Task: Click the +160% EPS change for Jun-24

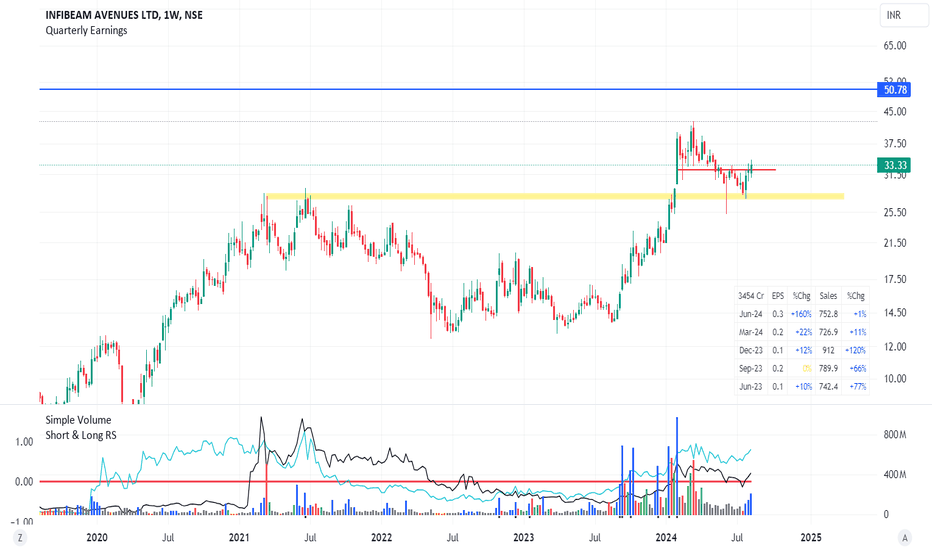Action: 801,314
